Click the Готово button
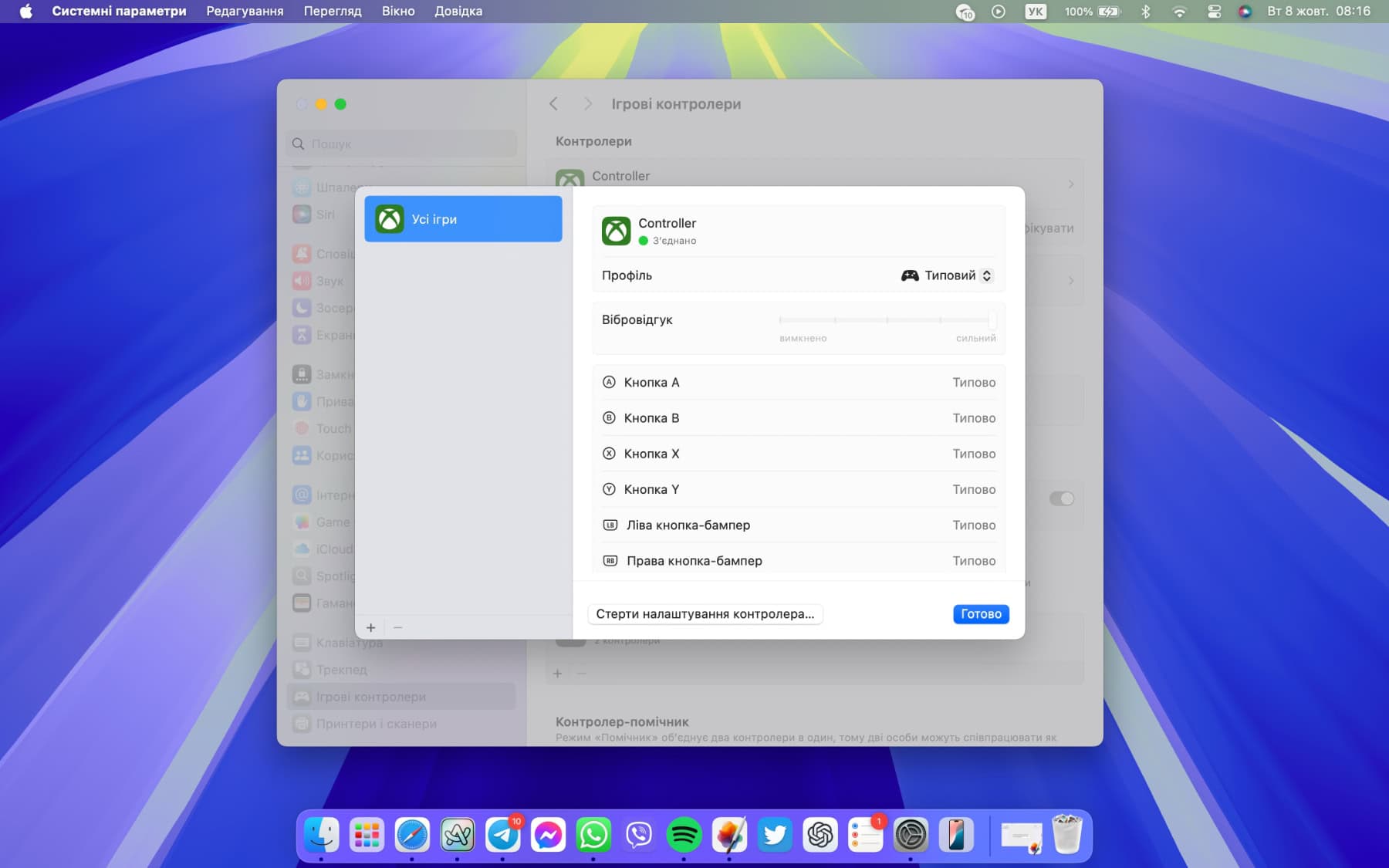 [981, 614]
